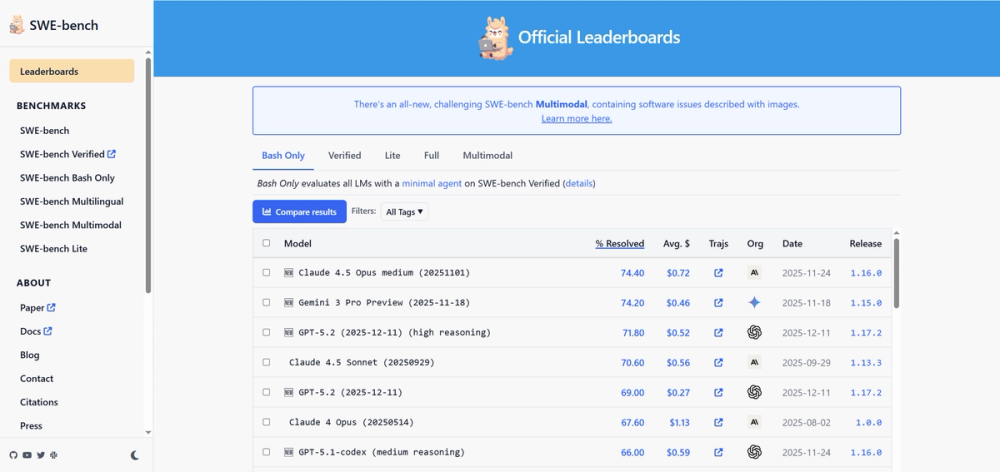Check the box for Claude 4.5 Opus medium

coord(266,272)
